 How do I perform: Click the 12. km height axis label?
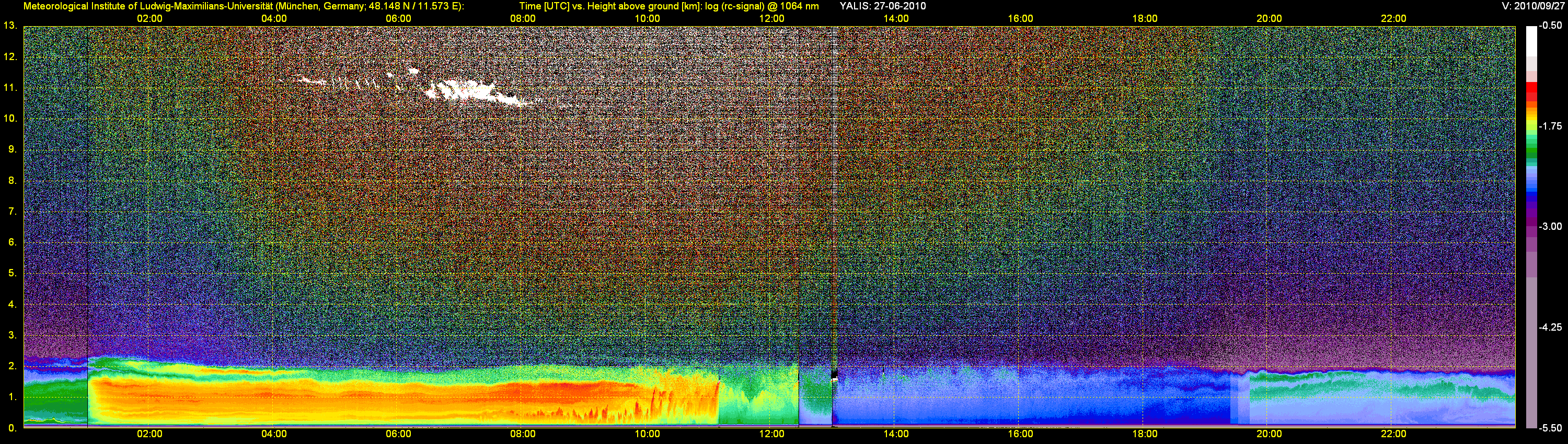tap(10, 56)
